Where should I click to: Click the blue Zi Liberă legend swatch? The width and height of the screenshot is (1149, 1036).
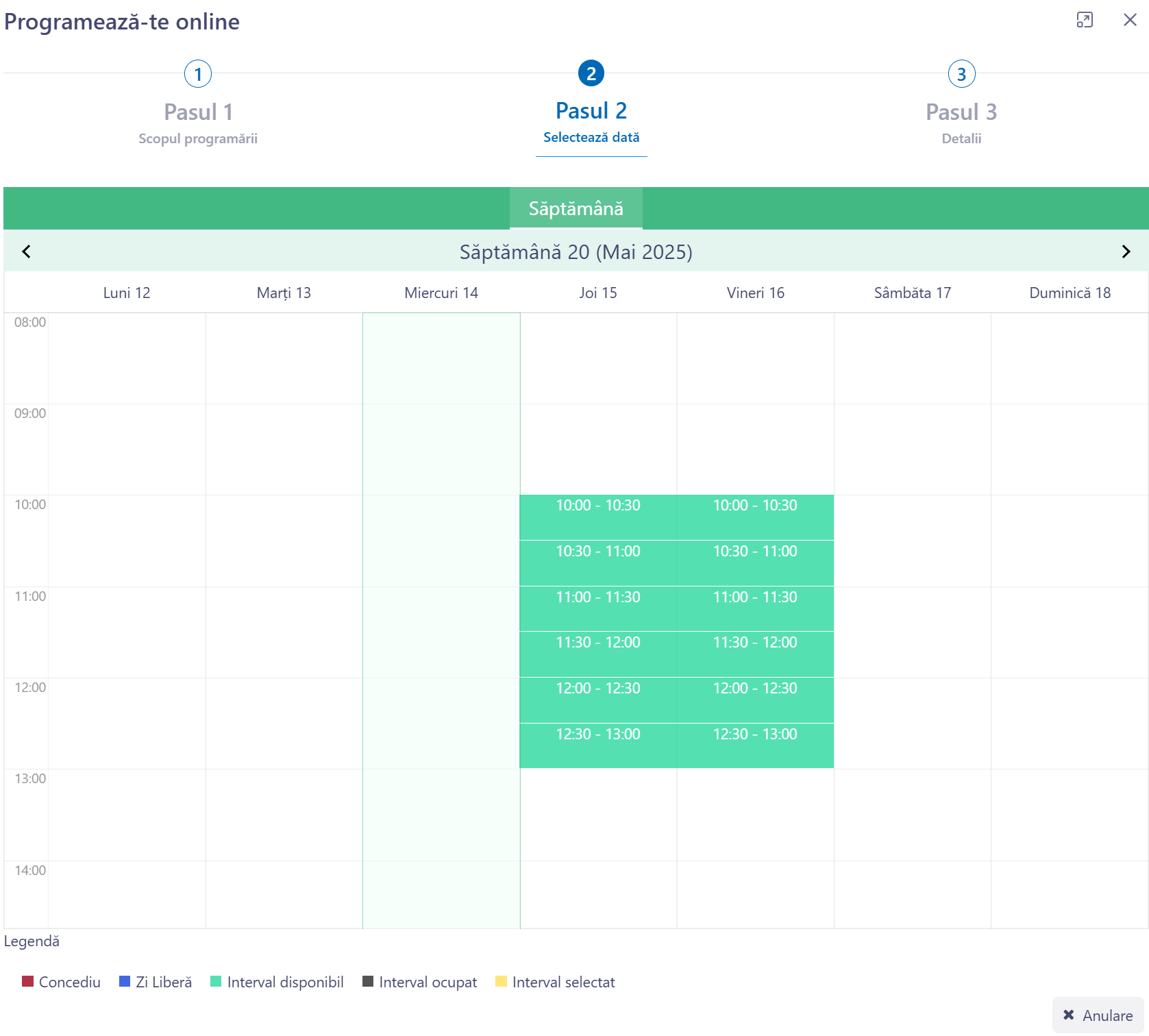(125, 981)
